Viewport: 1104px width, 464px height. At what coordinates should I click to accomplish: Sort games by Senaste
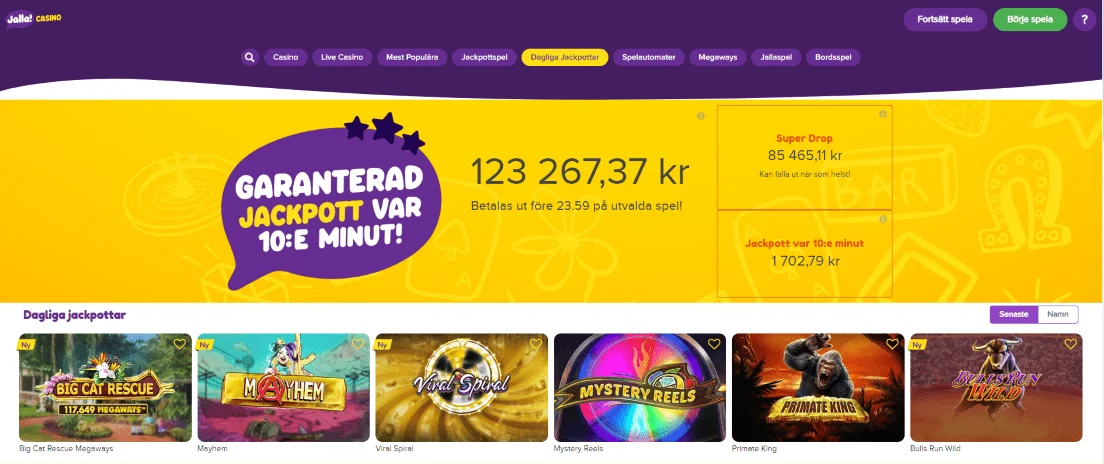pos(1014,315)
